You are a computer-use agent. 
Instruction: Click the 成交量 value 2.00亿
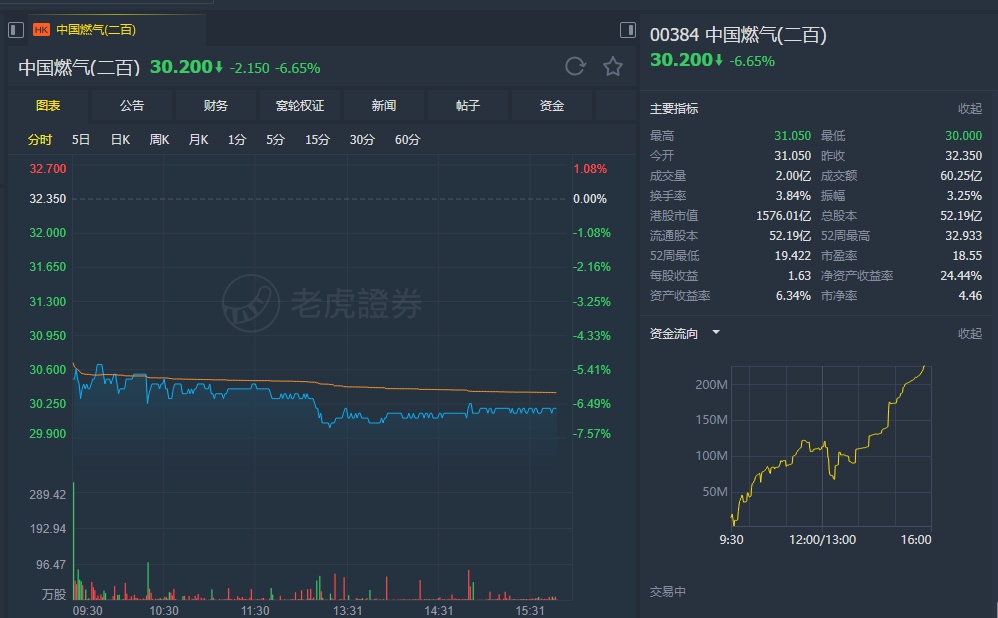793,176
